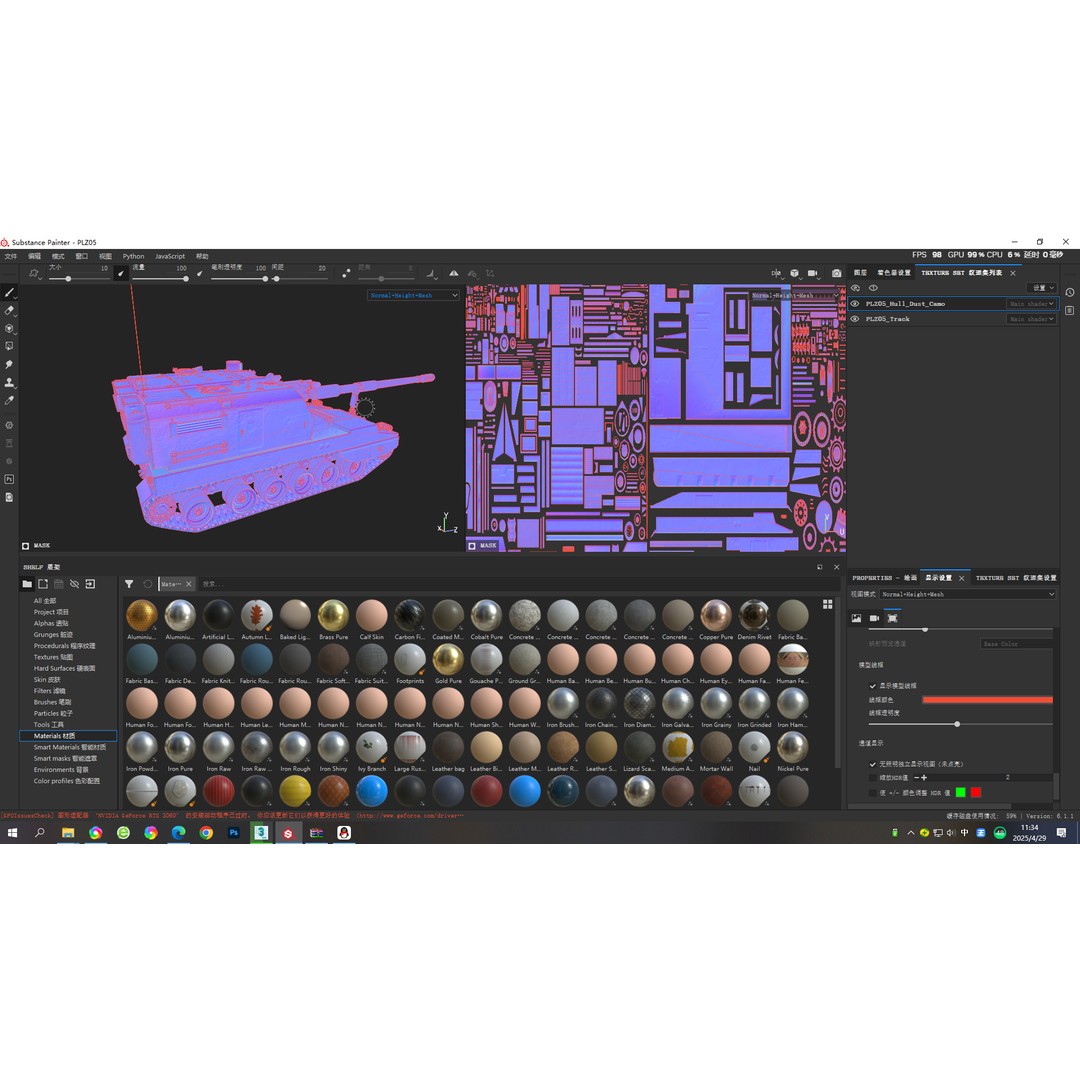1080x1080 pixels.
Task: Select the Polygon fill tool
Action: 9,346
